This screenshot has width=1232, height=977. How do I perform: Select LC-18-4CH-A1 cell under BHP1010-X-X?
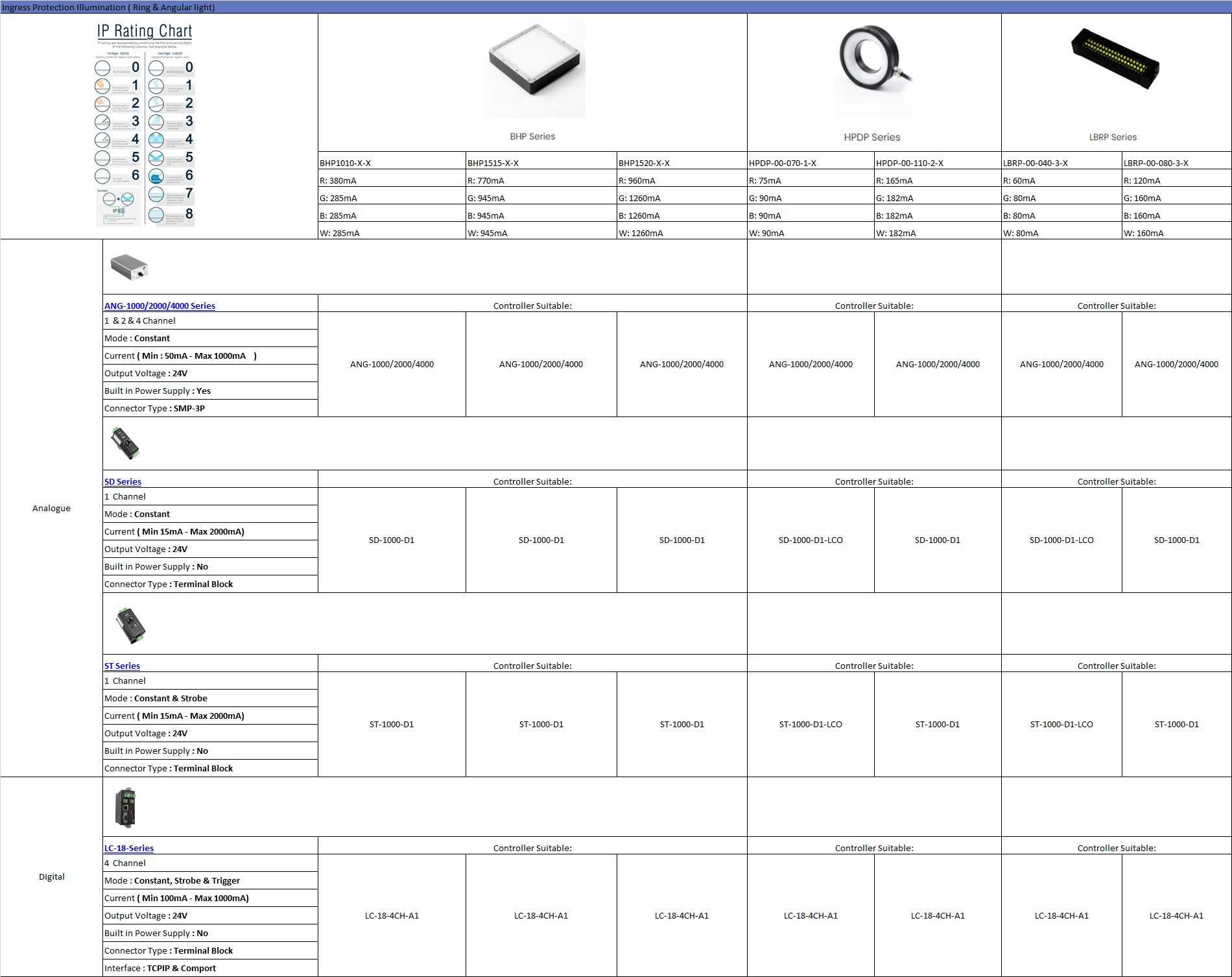pyautogui.click(x=392, y=915)
